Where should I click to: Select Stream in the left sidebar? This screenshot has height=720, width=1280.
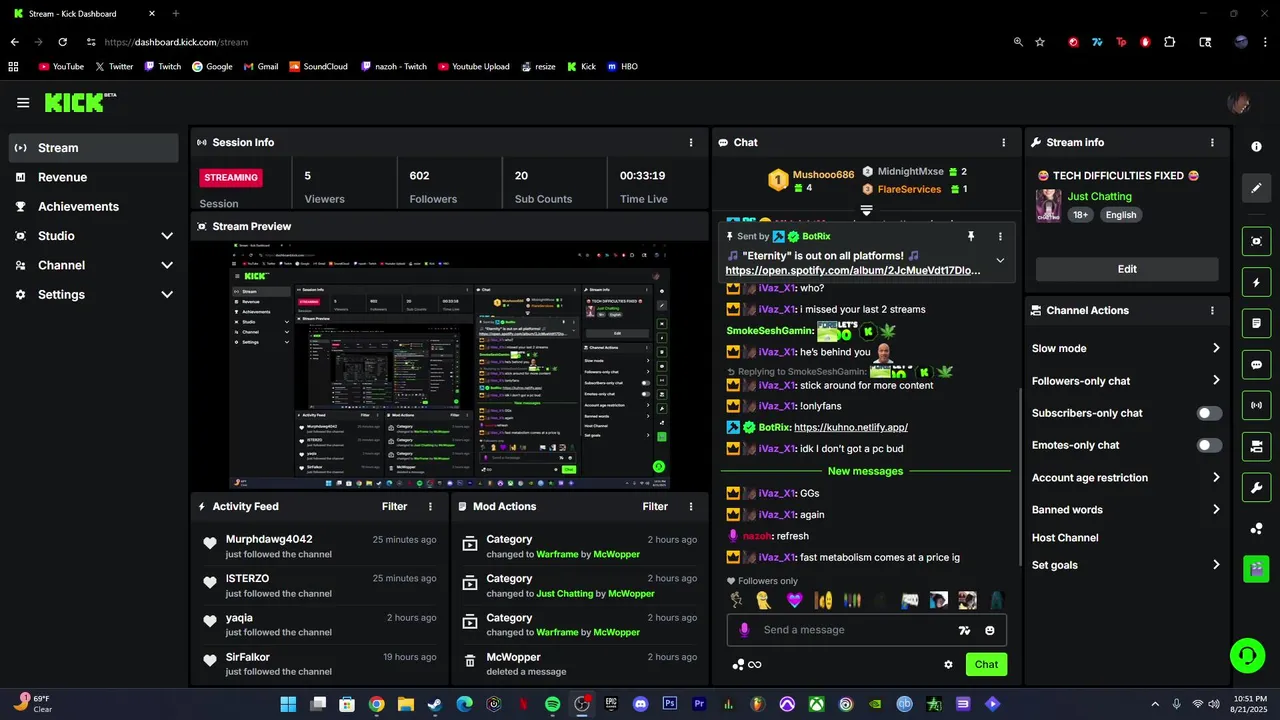coord(94,148)
